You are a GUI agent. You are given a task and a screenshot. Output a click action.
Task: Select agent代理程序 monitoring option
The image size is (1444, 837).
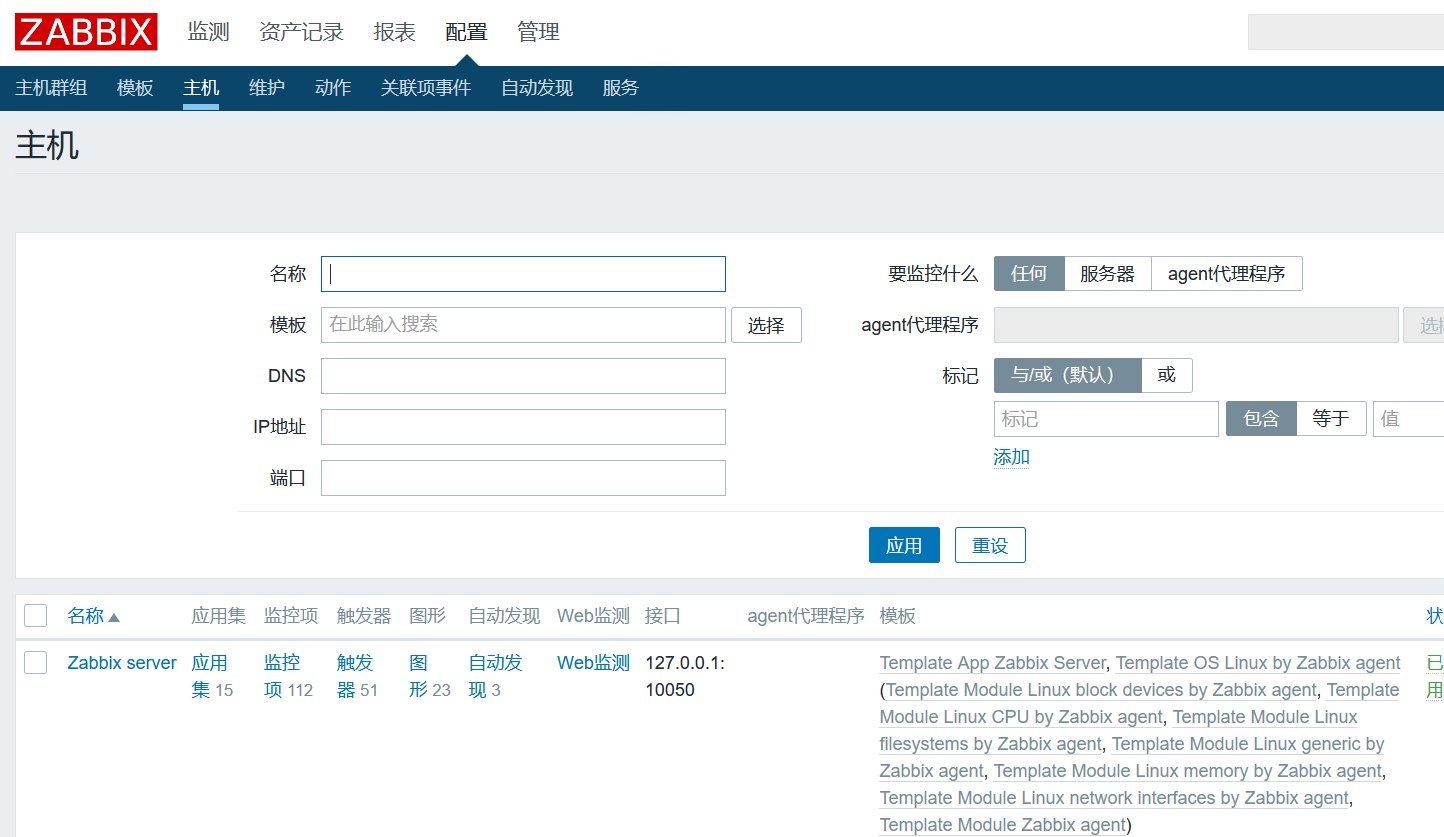tap(1227, 274)
